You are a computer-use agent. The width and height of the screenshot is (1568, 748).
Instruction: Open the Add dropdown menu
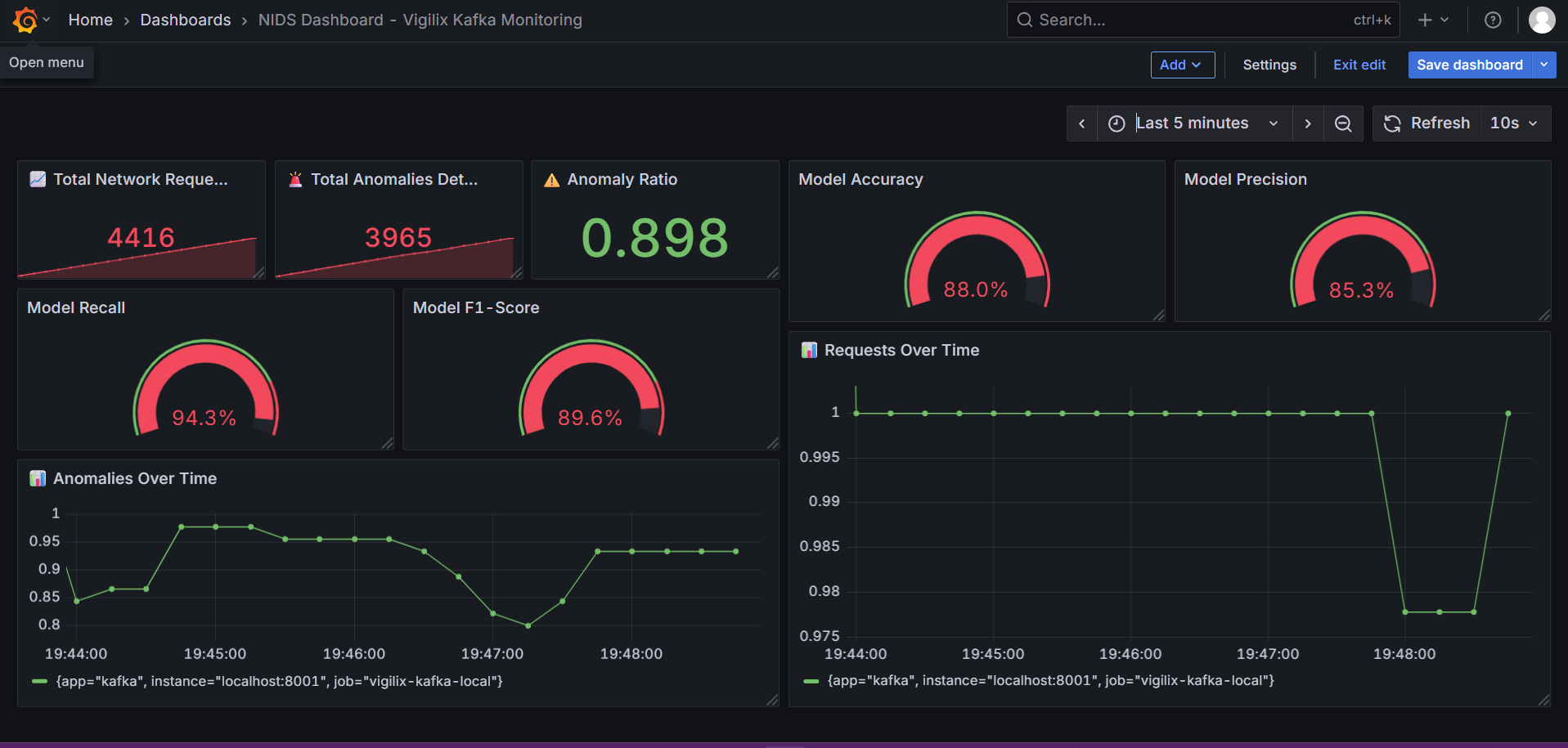1182,65
